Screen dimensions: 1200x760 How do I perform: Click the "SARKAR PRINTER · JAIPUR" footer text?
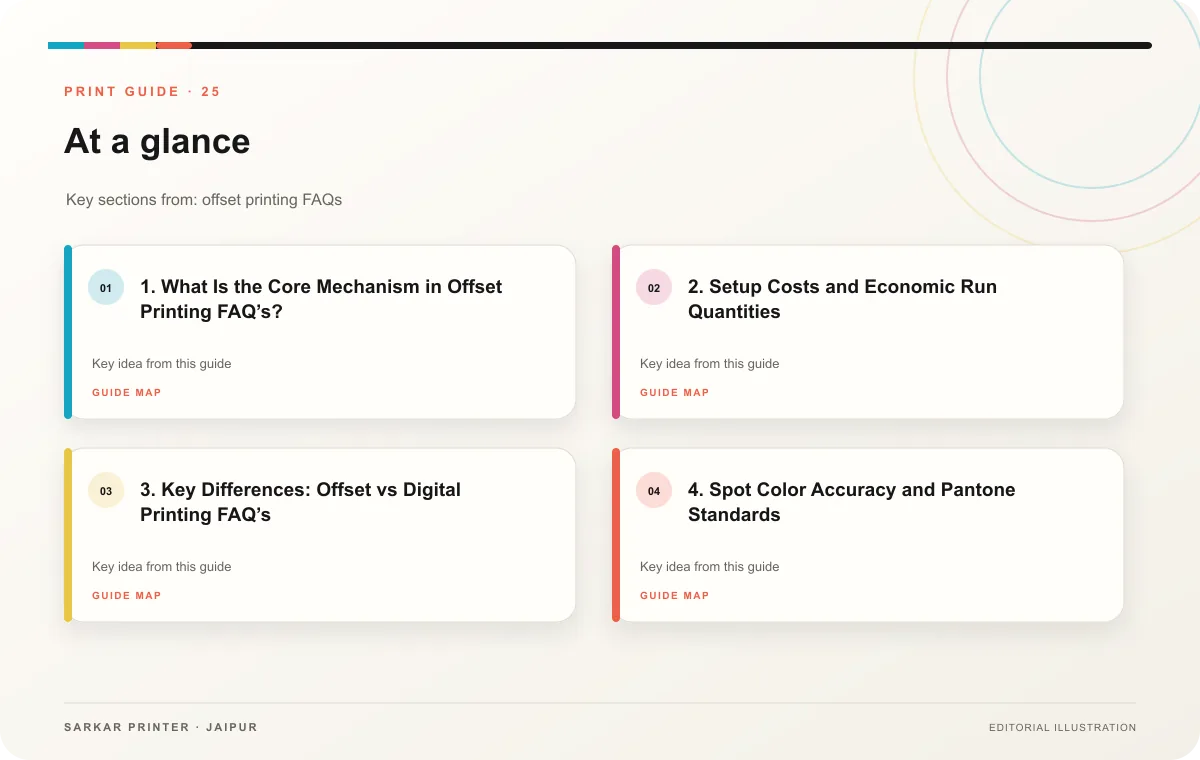pos(161,727)
